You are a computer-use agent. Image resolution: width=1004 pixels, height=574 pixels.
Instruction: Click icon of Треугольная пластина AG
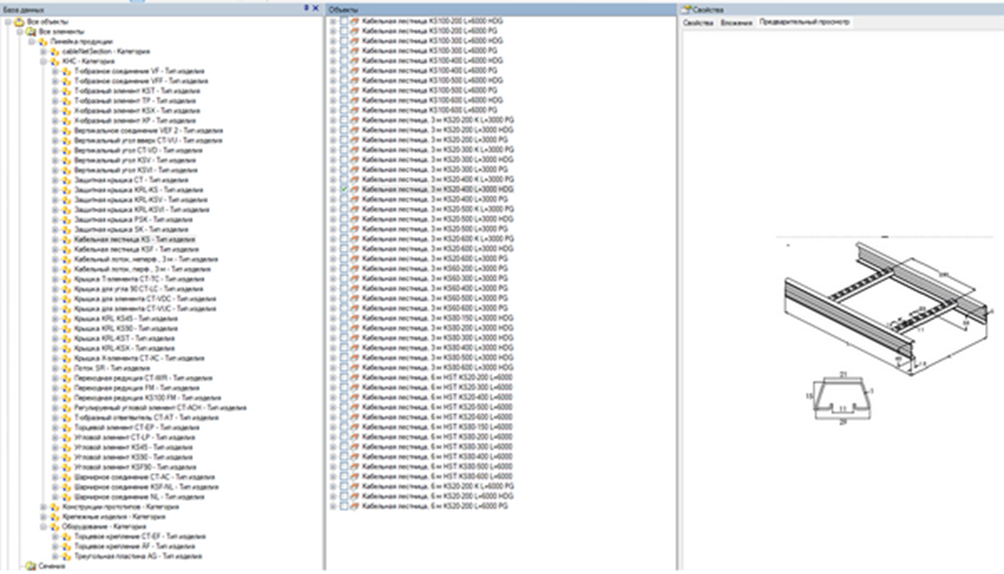pyautogui.click(x=66, y=557)
